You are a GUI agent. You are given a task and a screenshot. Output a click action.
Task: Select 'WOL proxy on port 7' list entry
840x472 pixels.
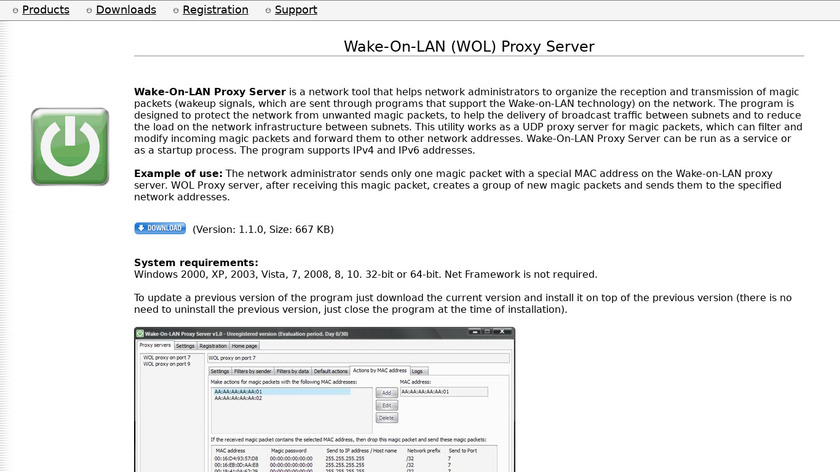pyautogui.click(x=167, y=357)
